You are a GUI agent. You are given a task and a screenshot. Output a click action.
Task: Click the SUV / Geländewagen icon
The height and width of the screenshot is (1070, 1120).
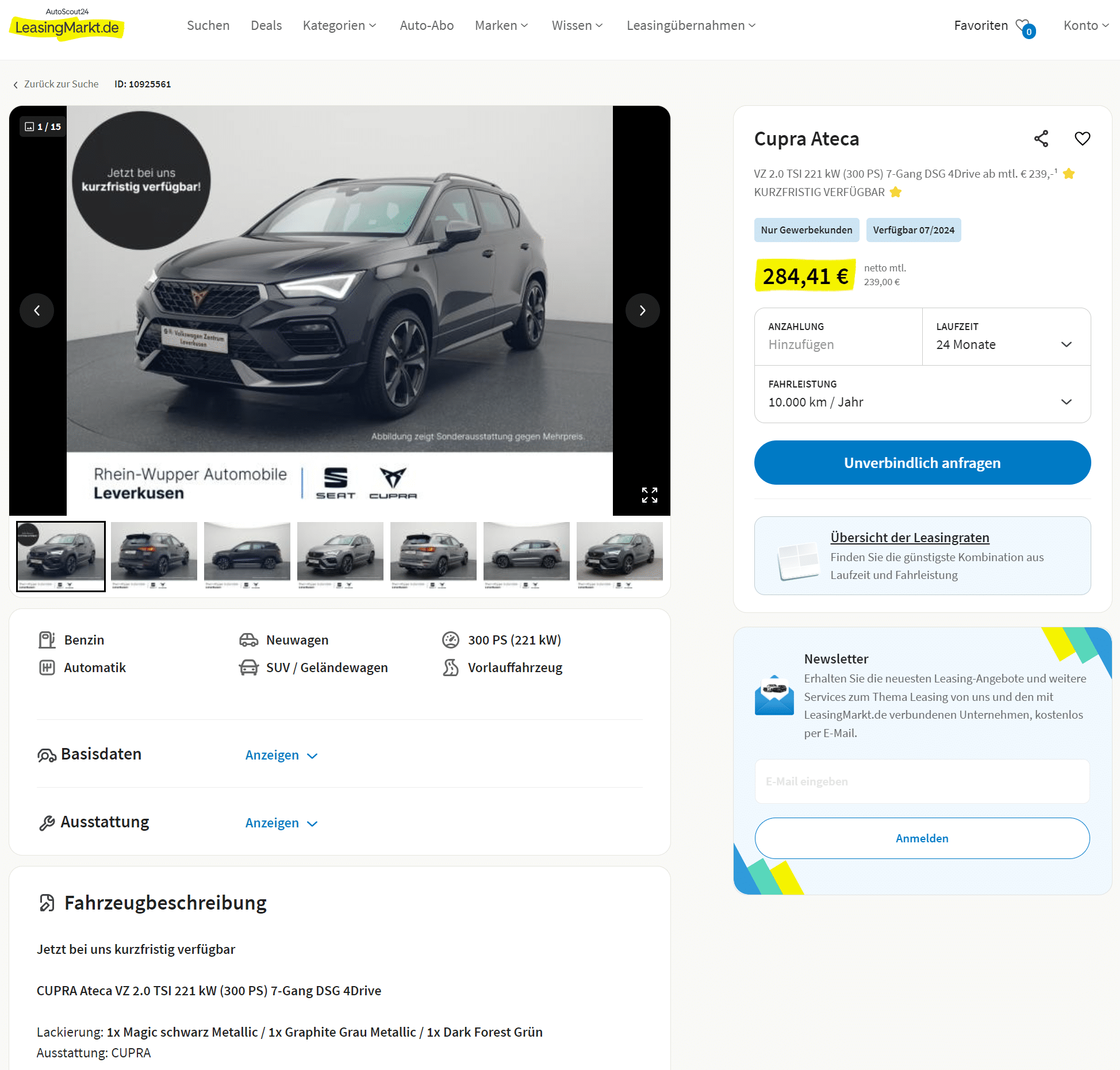[x=248, y=668]
